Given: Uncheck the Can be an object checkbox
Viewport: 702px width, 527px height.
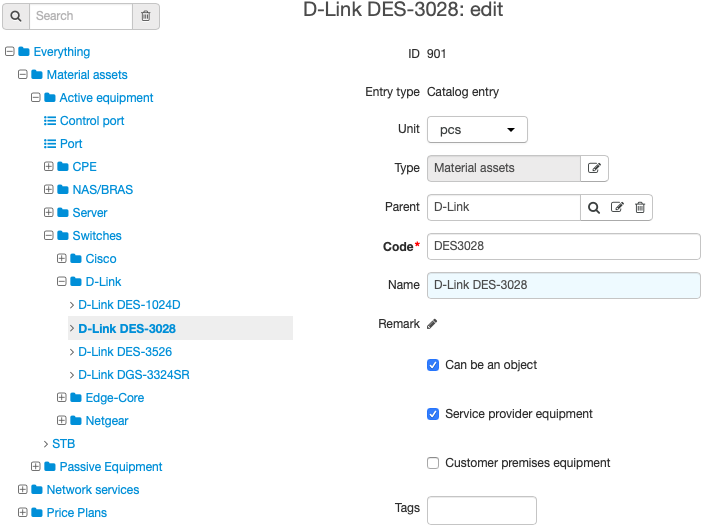Looking at the screenshot, I should 433,365.
